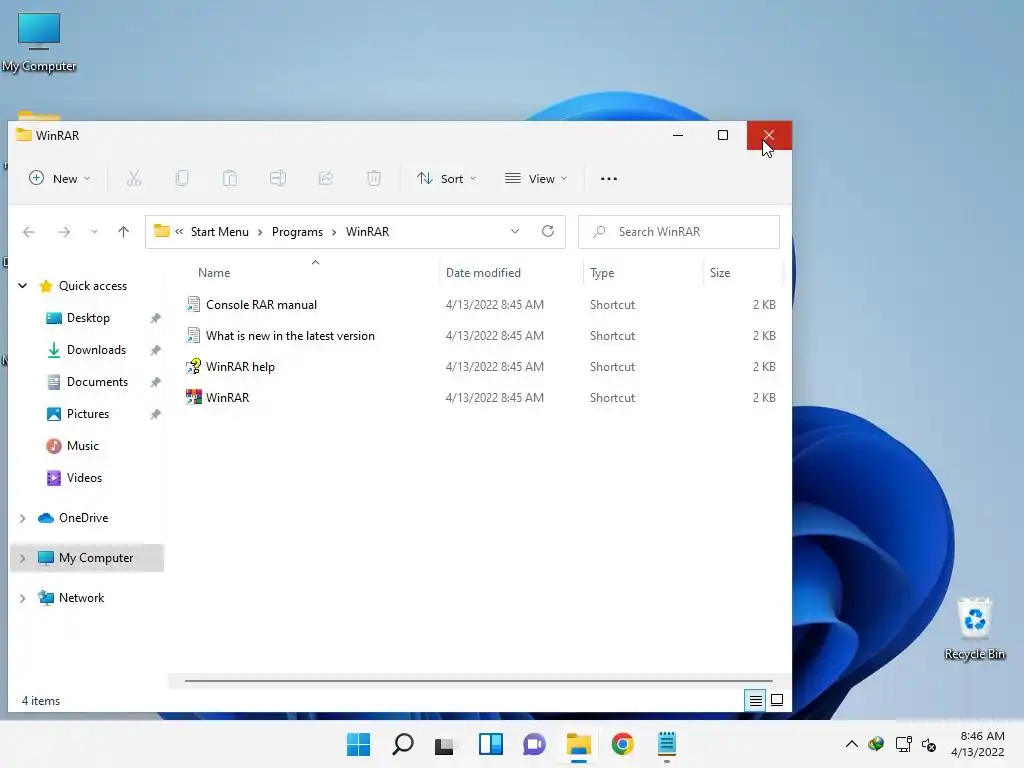Click the Cut scissors icon

point(134,178)
